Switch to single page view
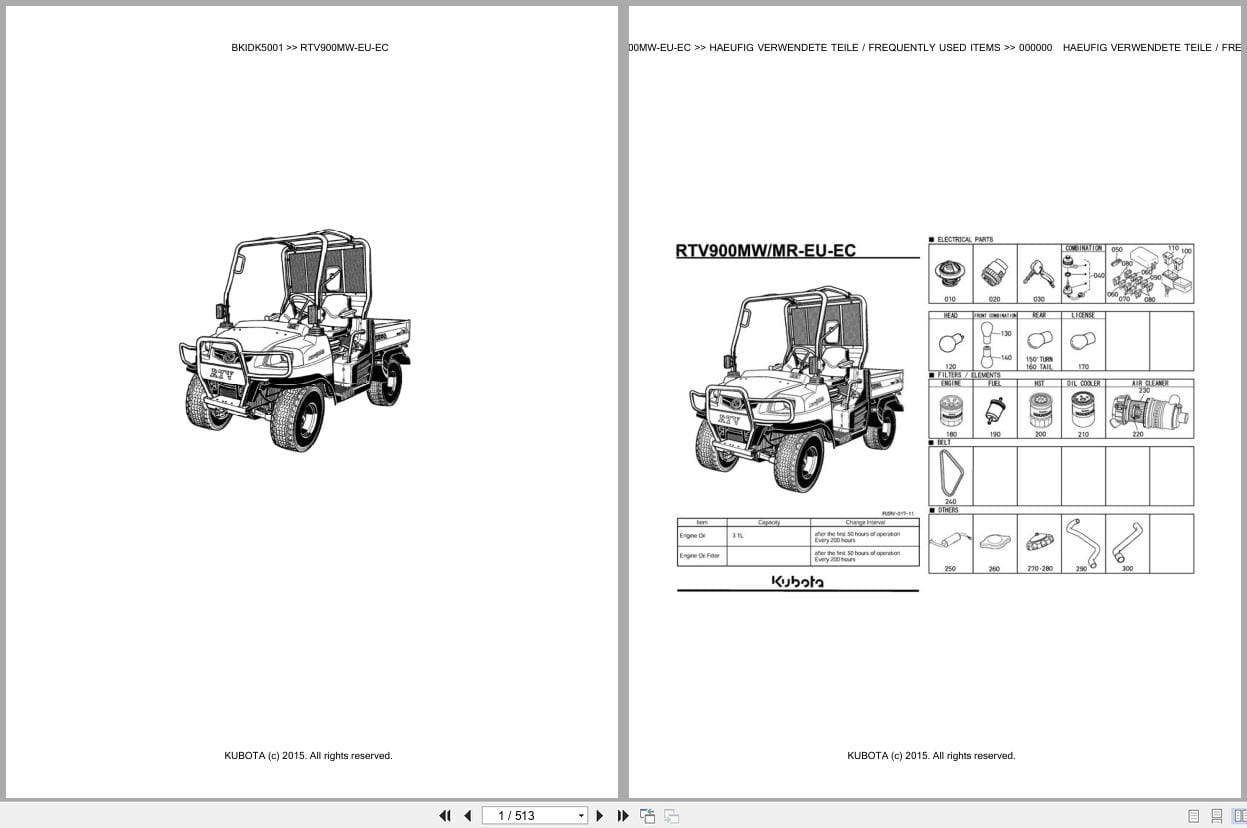This screenshot has height=828, width=1247. (x=1192, y=816)
